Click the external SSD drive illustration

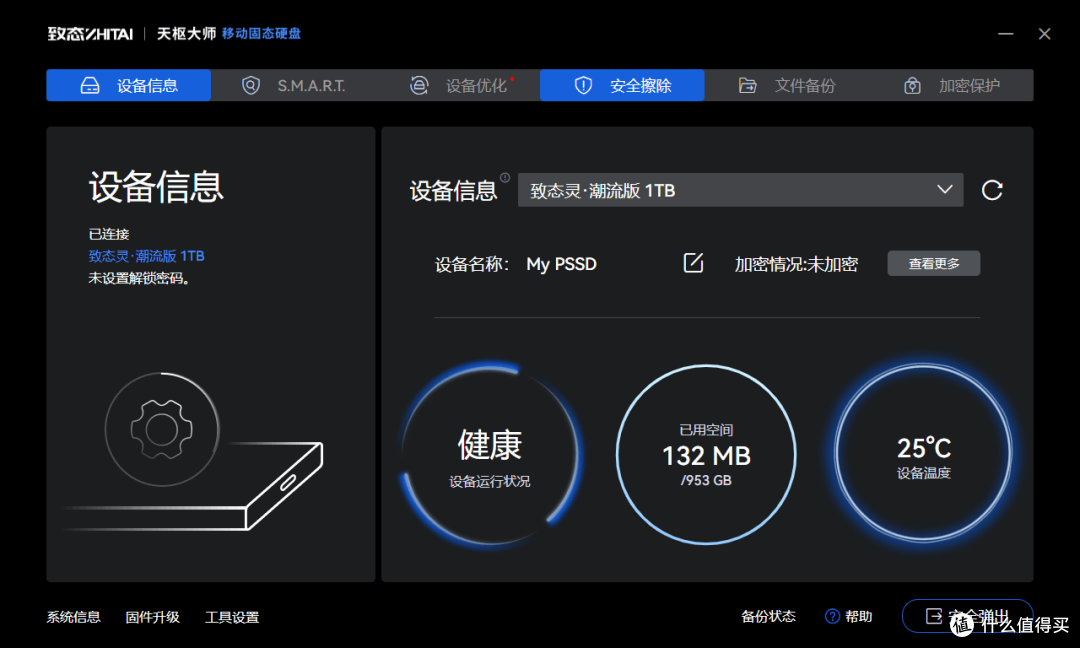193,486
